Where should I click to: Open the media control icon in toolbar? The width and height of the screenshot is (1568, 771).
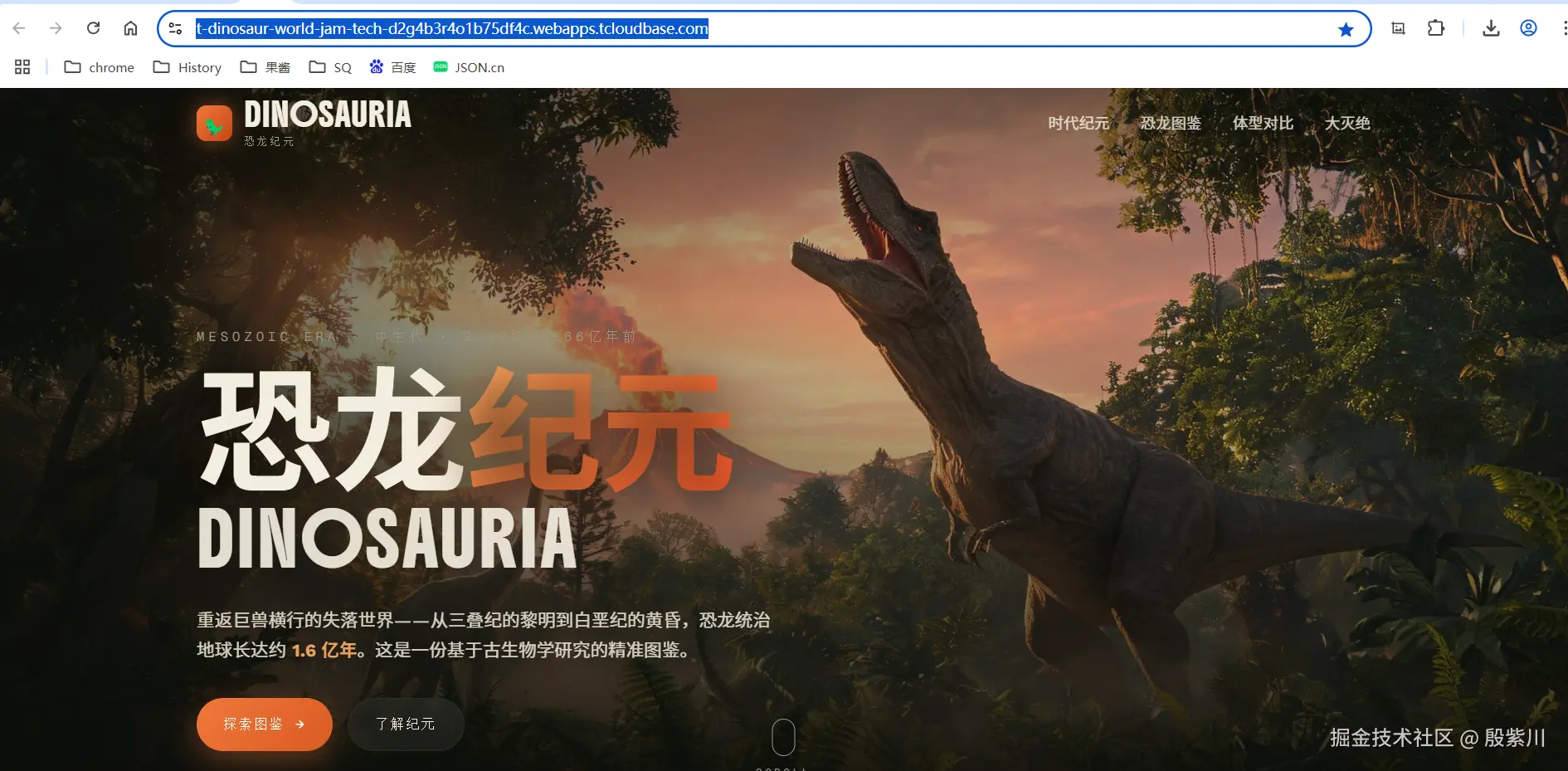(x=1398, y=28)
